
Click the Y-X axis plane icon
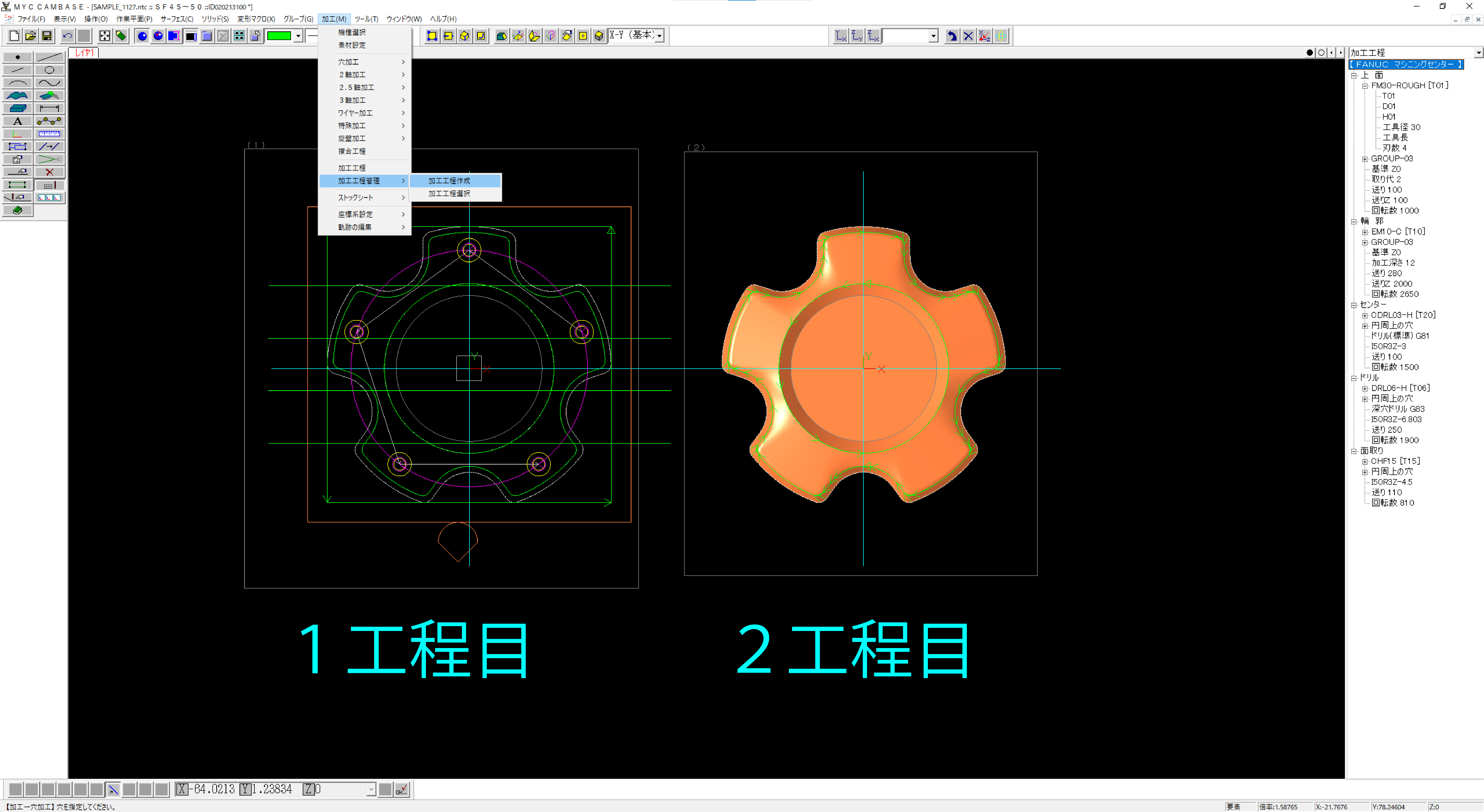(841, 36)
